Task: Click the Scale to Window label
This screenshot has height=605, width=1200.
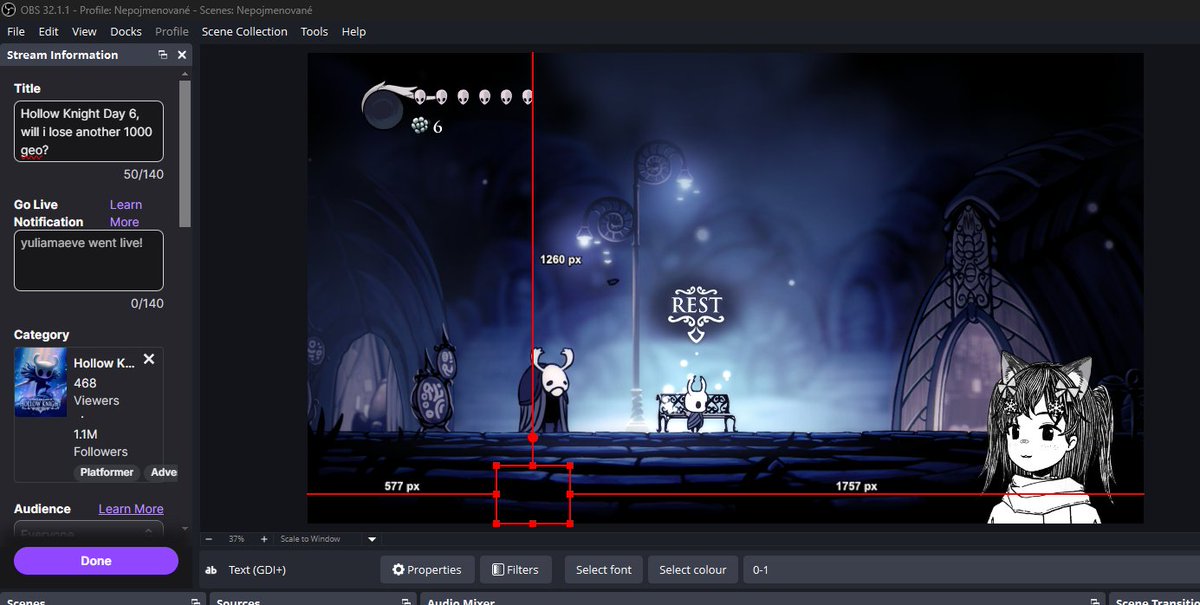Action: pos(310,539)
